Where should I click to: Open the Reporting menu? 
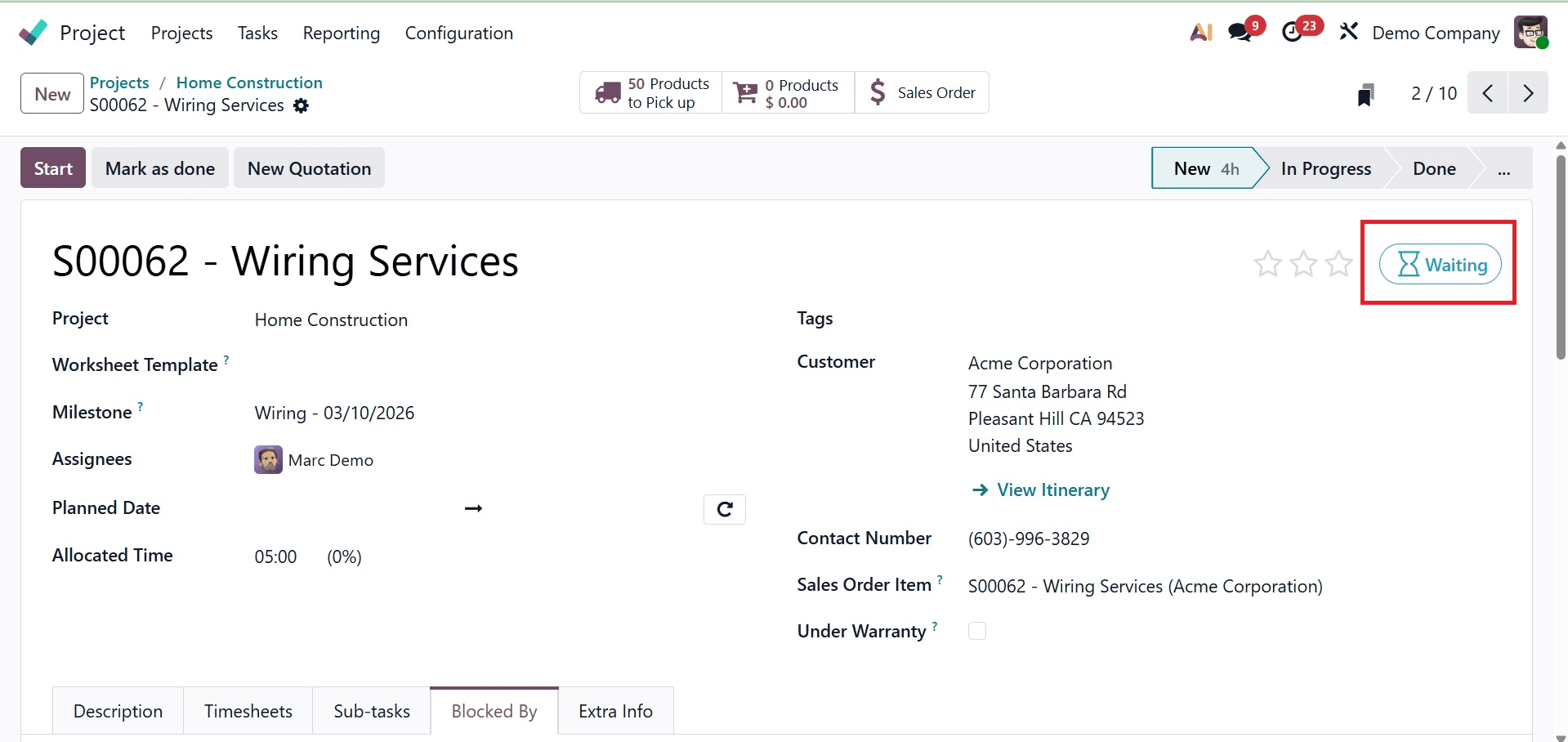341,33
